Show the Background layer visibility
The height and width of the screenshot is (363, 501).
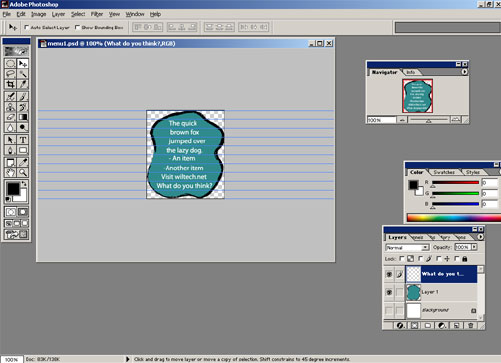pyautogui.click(x=389, y=311)
